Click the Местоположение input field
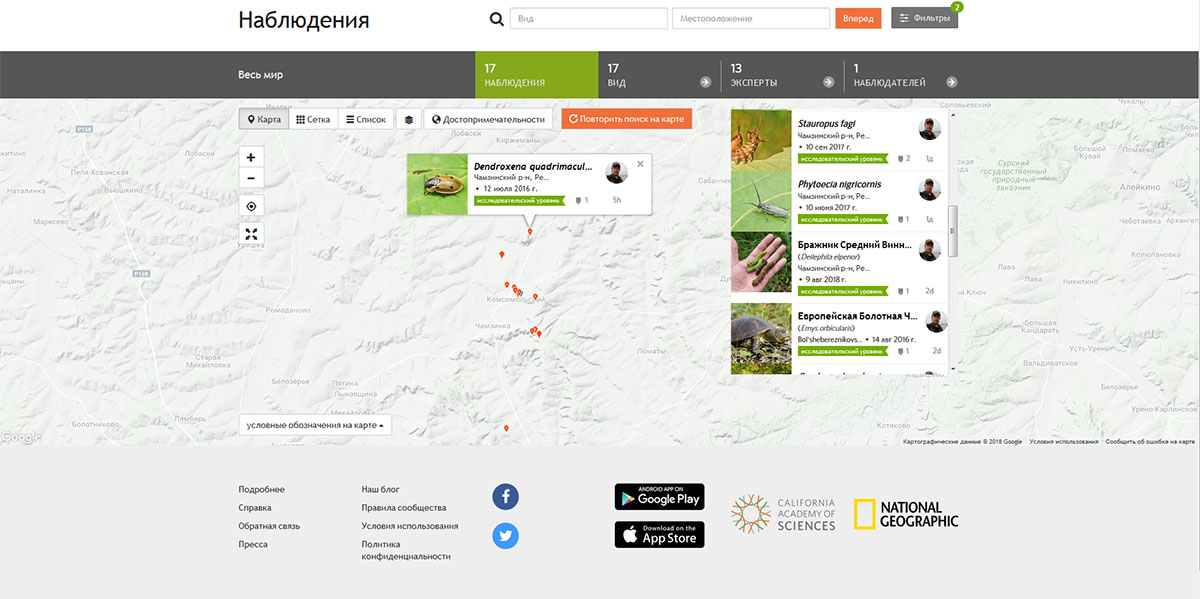 pyautogui.click(x=751, y=19)
